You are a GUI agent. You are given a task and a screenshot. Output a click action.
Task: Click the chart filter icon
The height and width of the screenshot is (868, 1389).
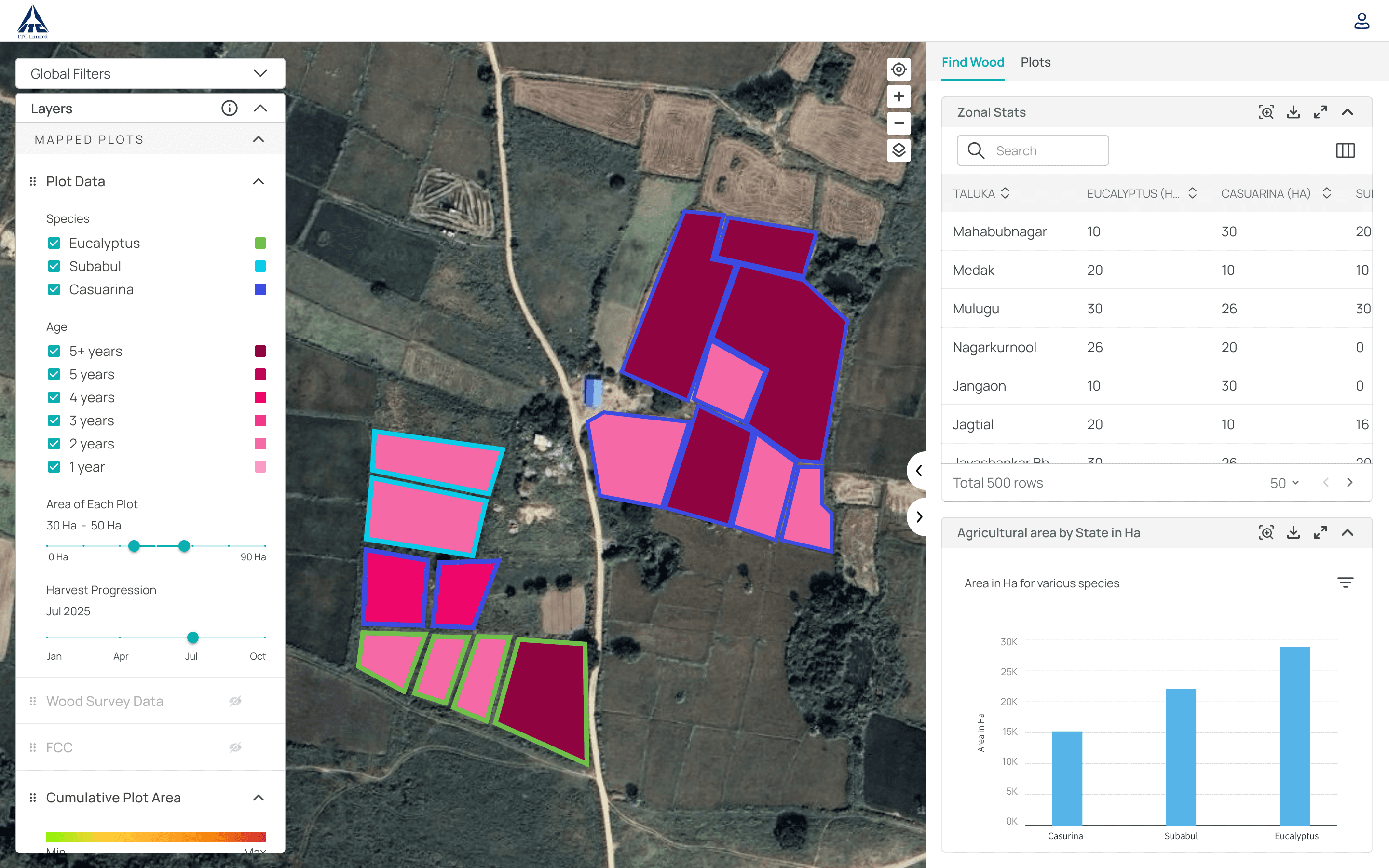[x=1345, y=583]
